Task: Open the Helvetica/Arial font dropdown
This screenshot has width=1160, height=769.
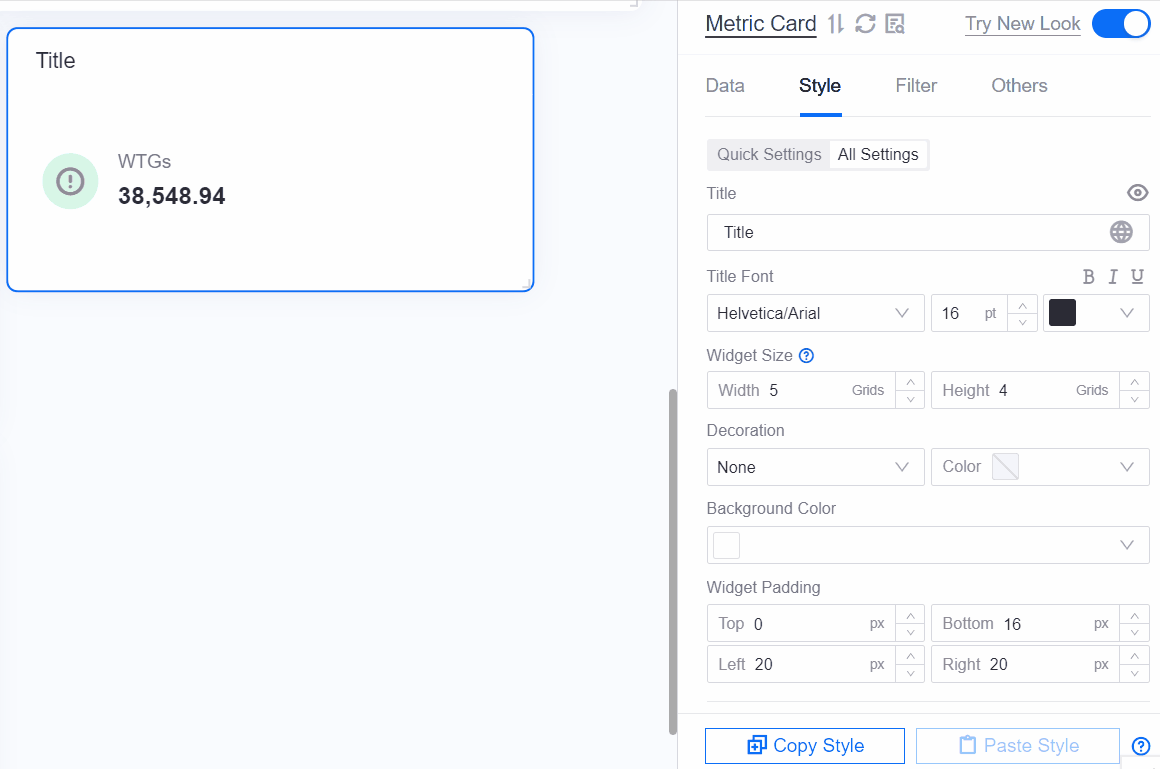Action: 815,313
